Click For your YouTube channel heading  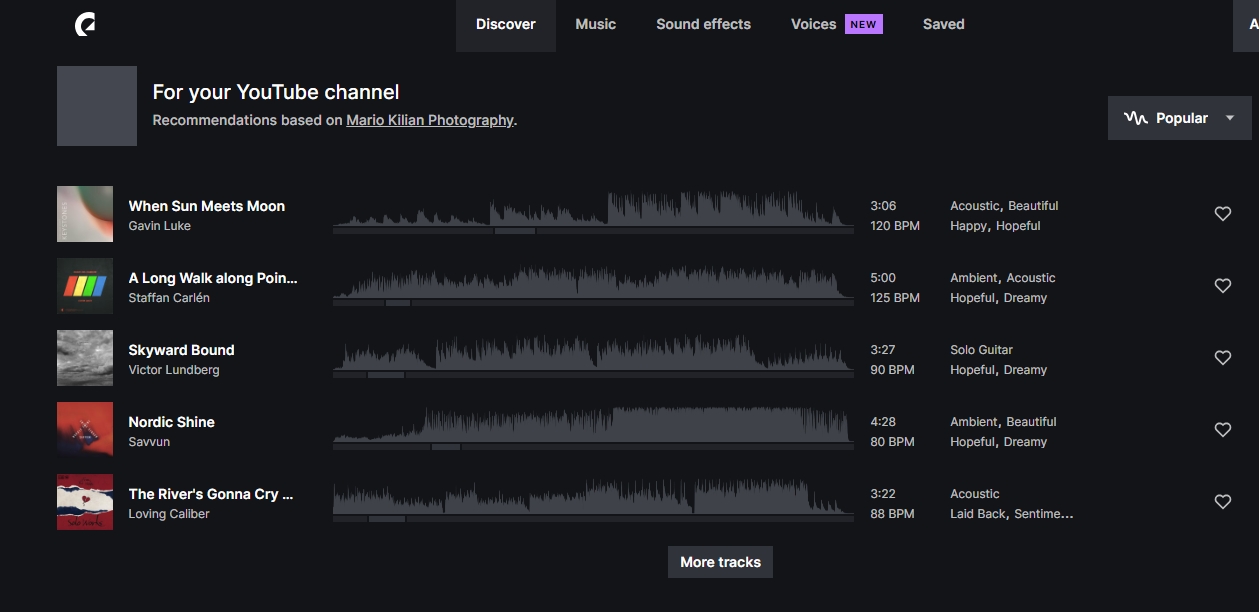coord(276,92)
